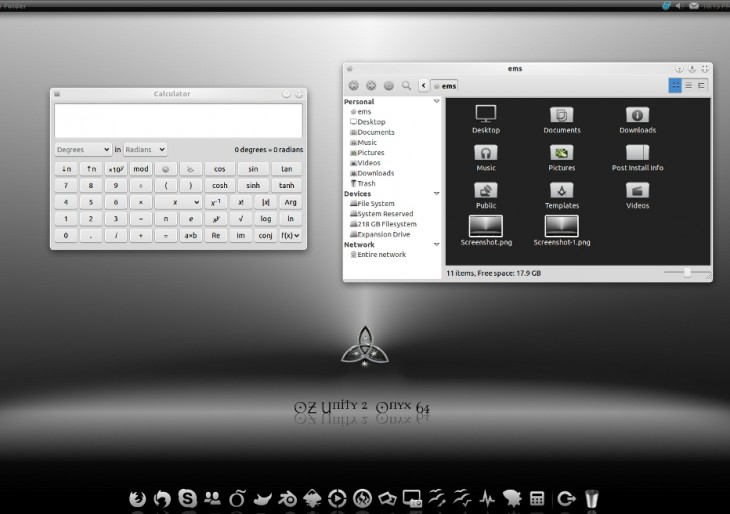Image resolution: width=730 pixels, height=514 pixels.
Task: Open the Post Install Info folder
Action: pos(637,153)
